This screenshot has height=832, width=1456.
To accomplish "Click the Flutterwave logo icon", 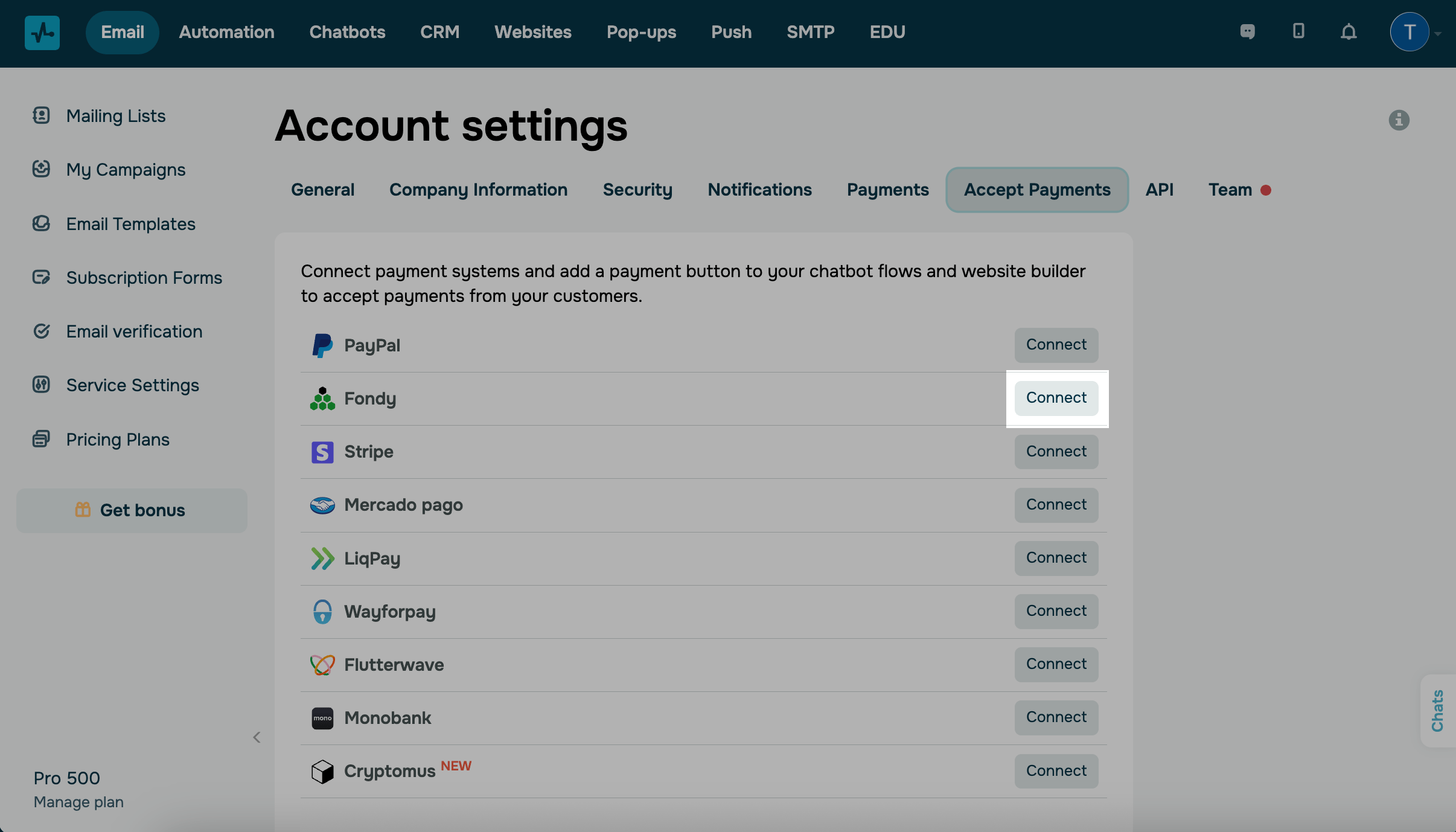I will coord(322,665).
